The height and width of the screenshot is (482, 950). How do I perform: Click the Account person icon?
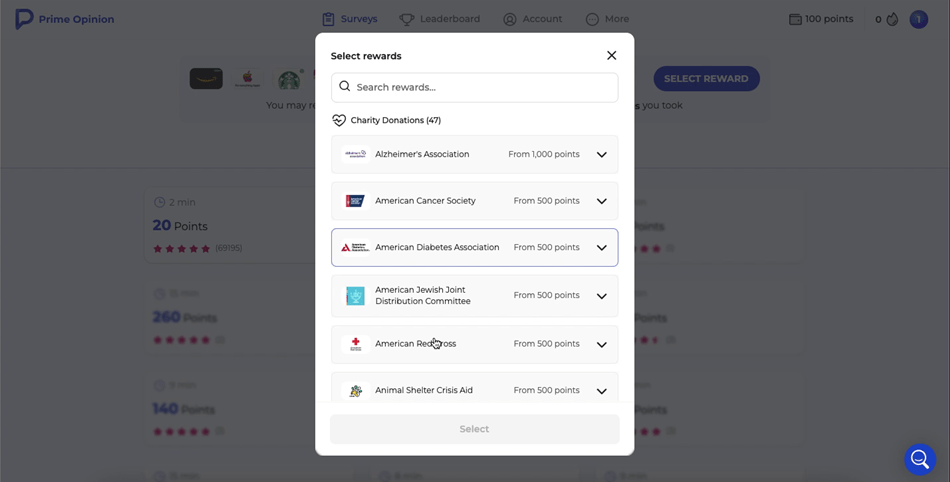click(x=510, y=19)
